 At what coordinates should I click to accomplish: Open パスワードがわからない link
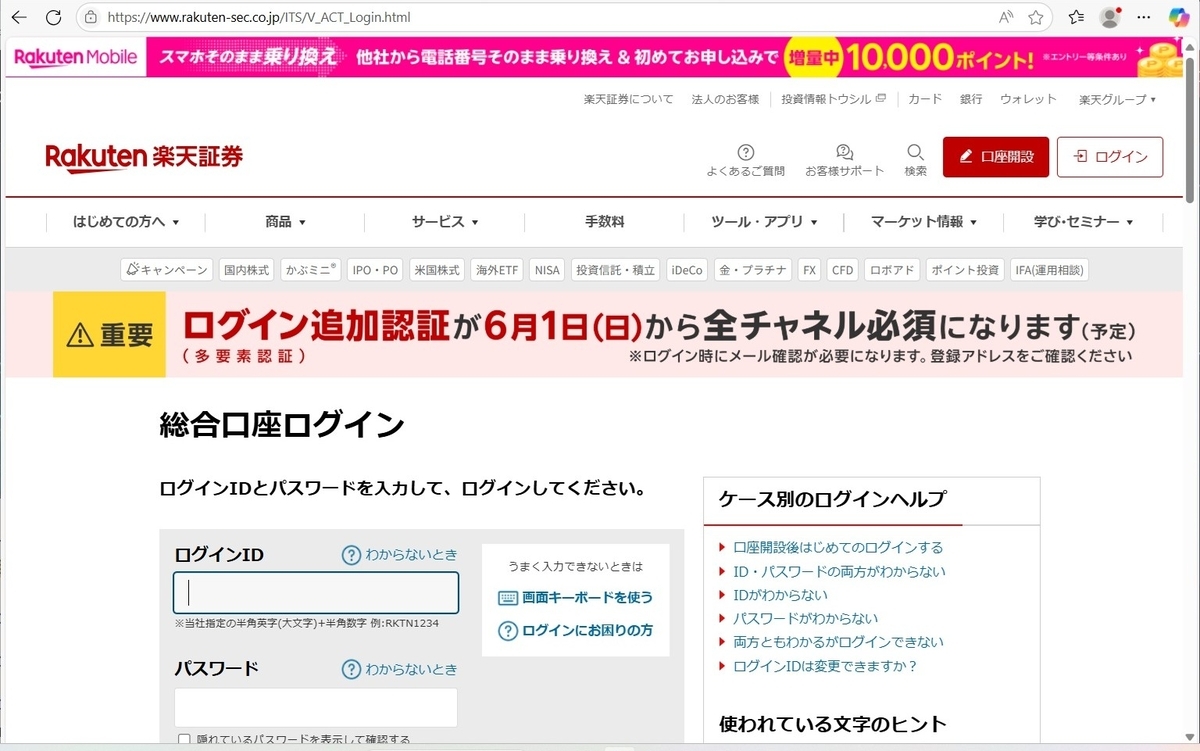coord(806,619)
